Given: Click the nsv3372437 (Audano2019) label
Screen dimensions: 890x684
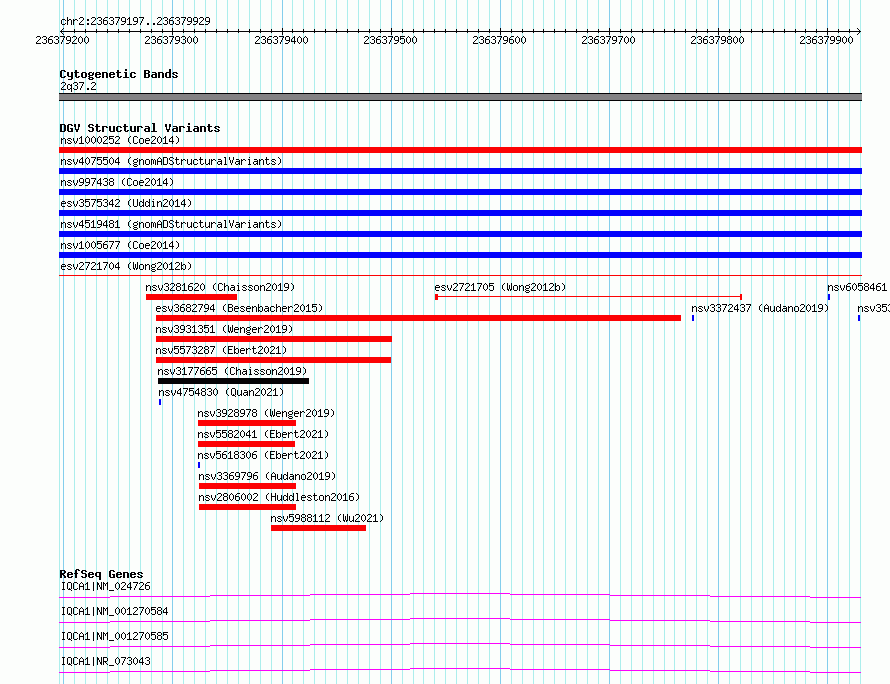Looking at the screenshot, I should (x=760, y=308).
